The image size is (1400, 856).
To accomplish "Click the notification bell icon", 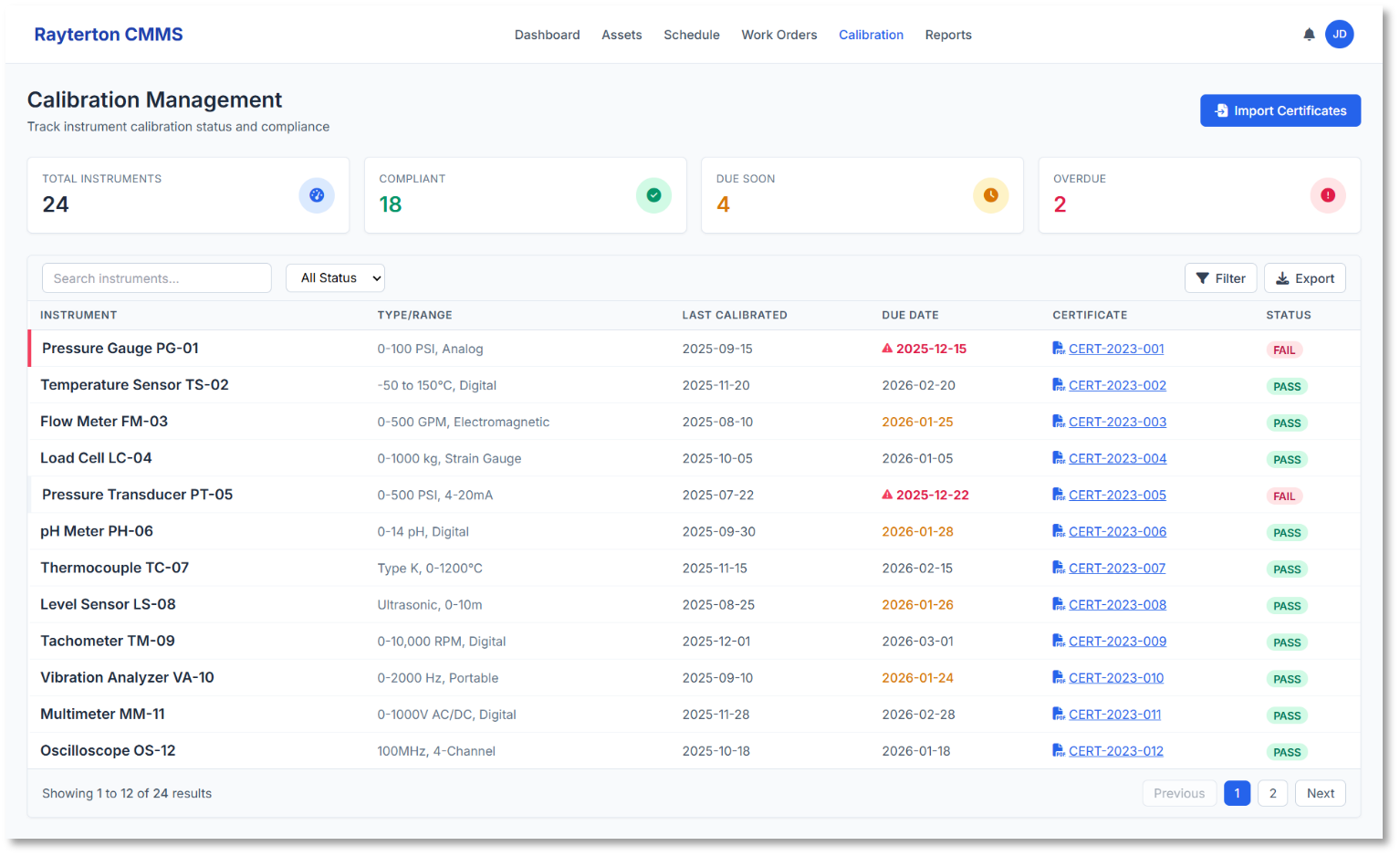I will click(x=1309, y=35).
